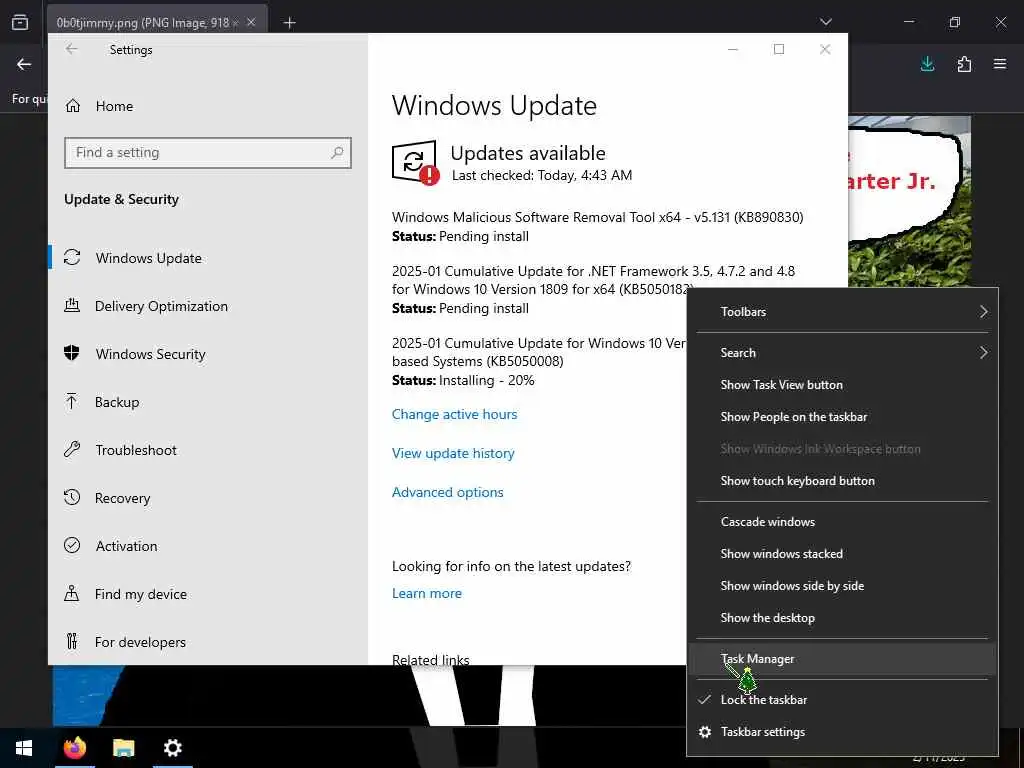Expand the Toolbars submenu arrow
1024x768 pixels.
click(984, 312)
